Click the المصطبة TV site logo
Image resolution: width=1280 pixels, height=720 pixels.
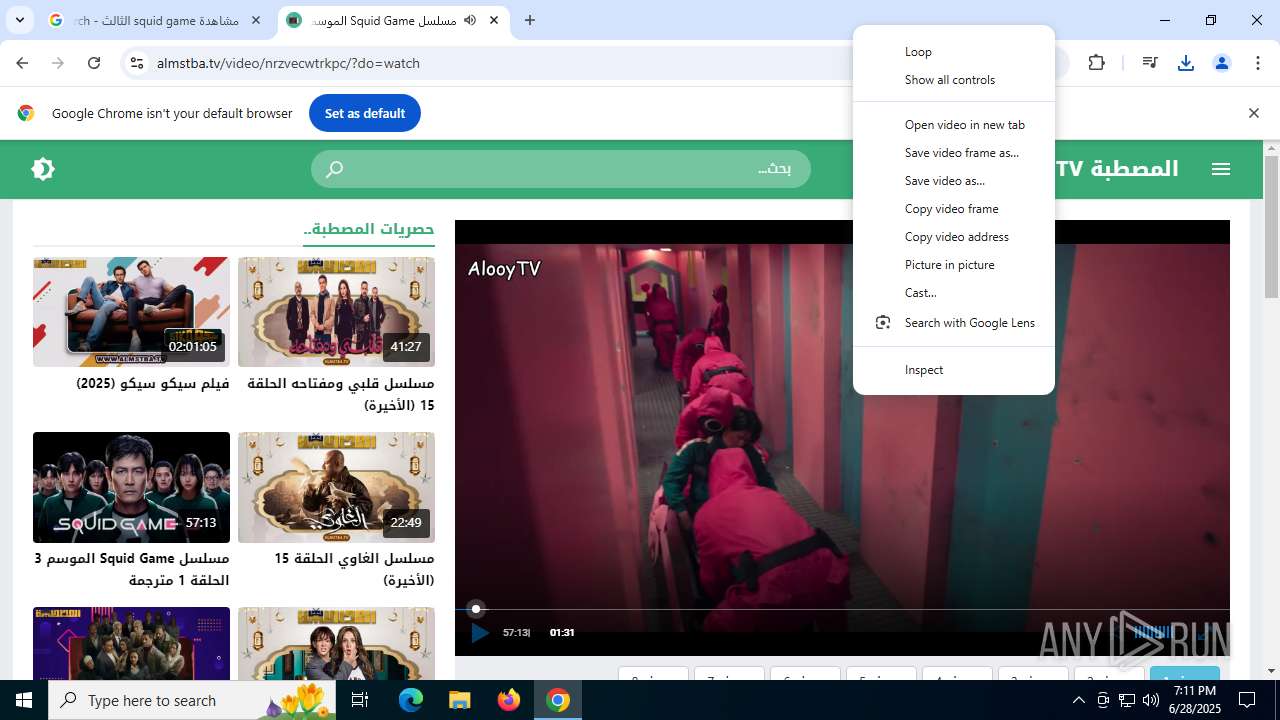click(x=1117, y=169)
